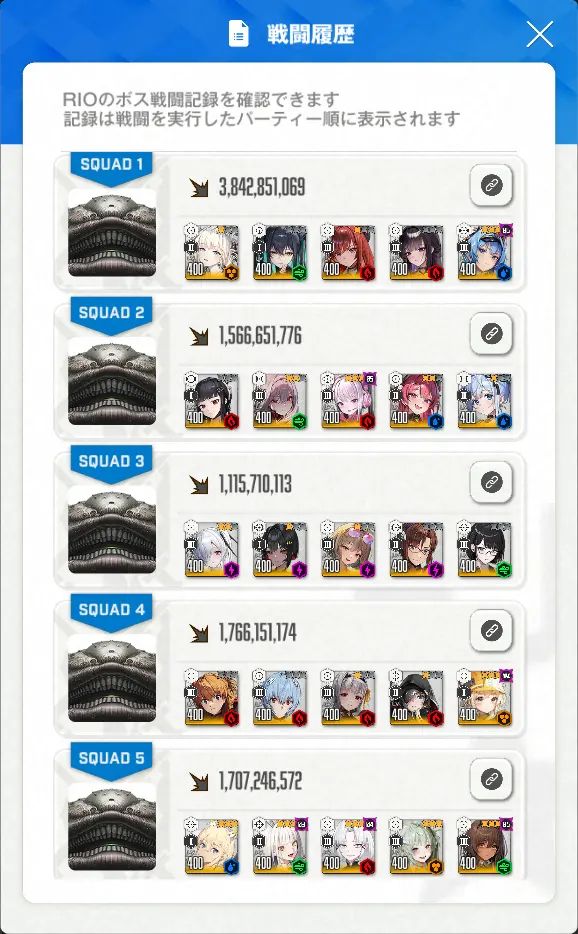Select Squad 3 boss thumbnail

point(112,530)
